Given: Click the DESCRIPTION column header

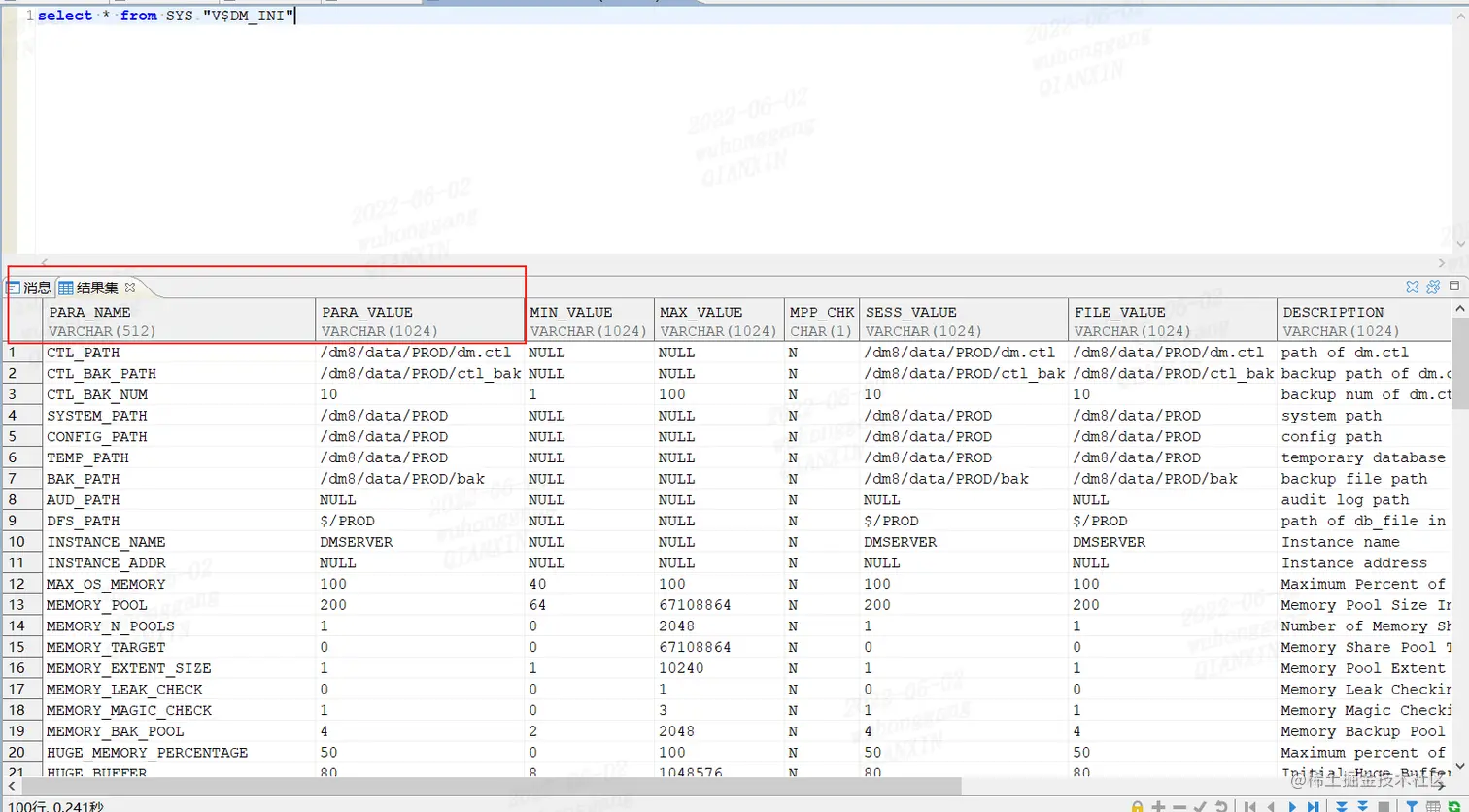Looking at the screenshot, I should [x=1364, y=321].
